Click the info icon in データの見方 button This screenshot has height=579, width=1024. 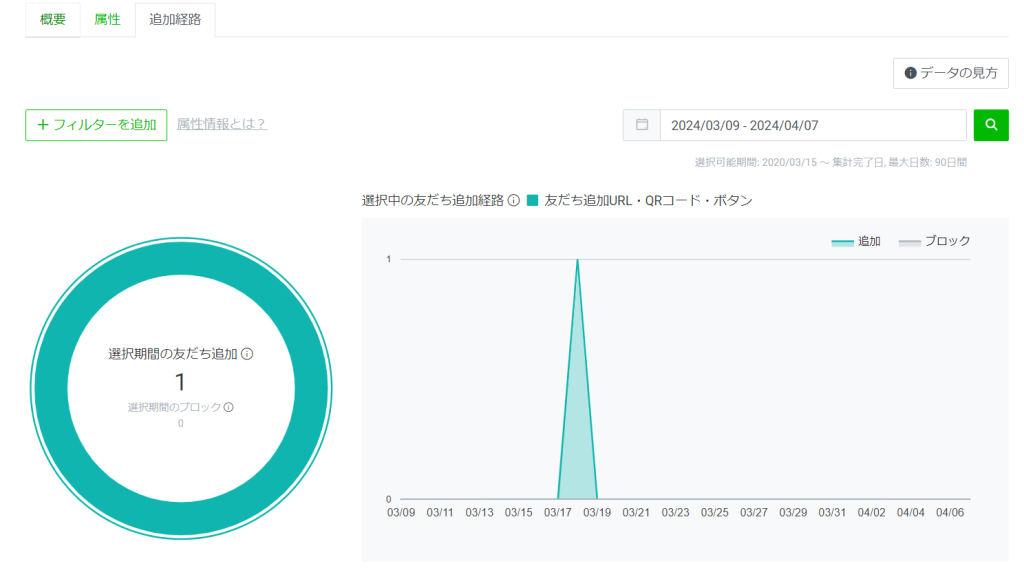point(910,73)
